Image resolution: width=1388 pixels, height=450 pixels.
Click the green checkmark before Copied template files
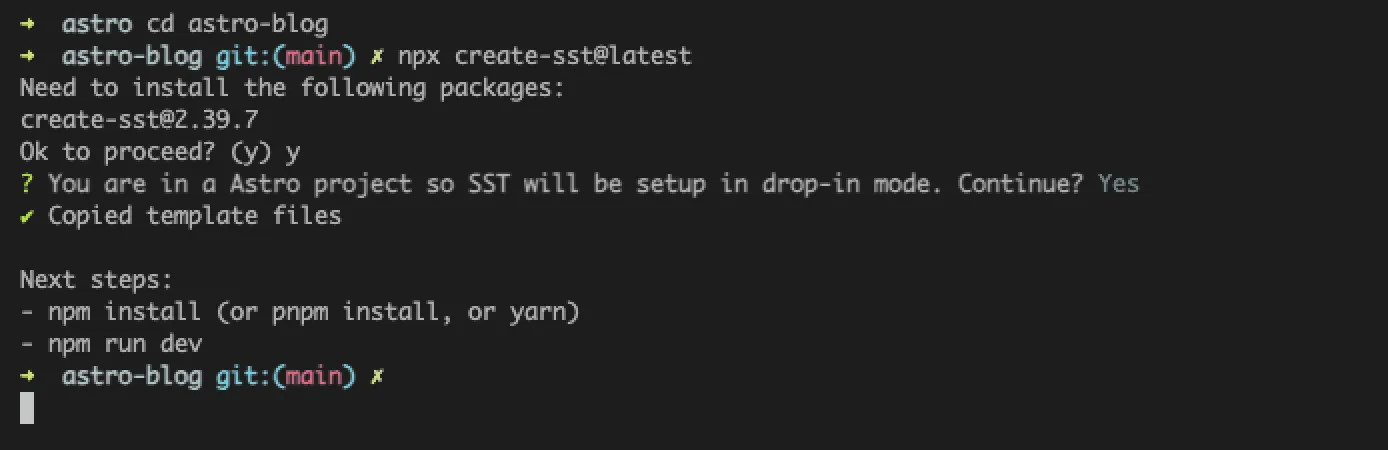pyautogui.click(x=27, y=216)
